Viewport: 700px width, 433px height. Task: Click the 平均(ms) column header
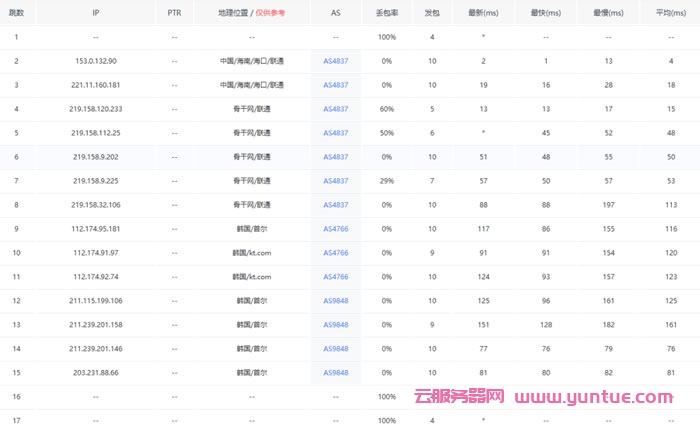pos(671,13)
